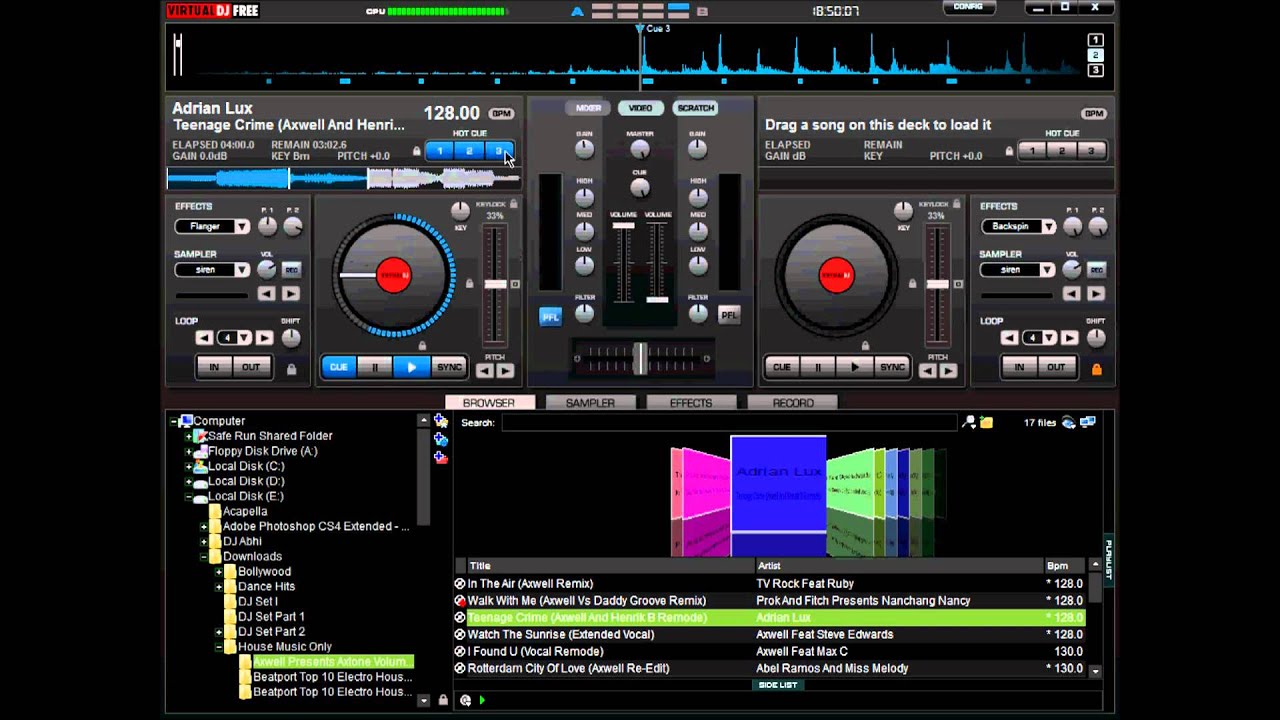The height and width of the screenshot is (720, 1280).
Task: Nudge left deck pitch up arrow
Action: tap(505, 371)
